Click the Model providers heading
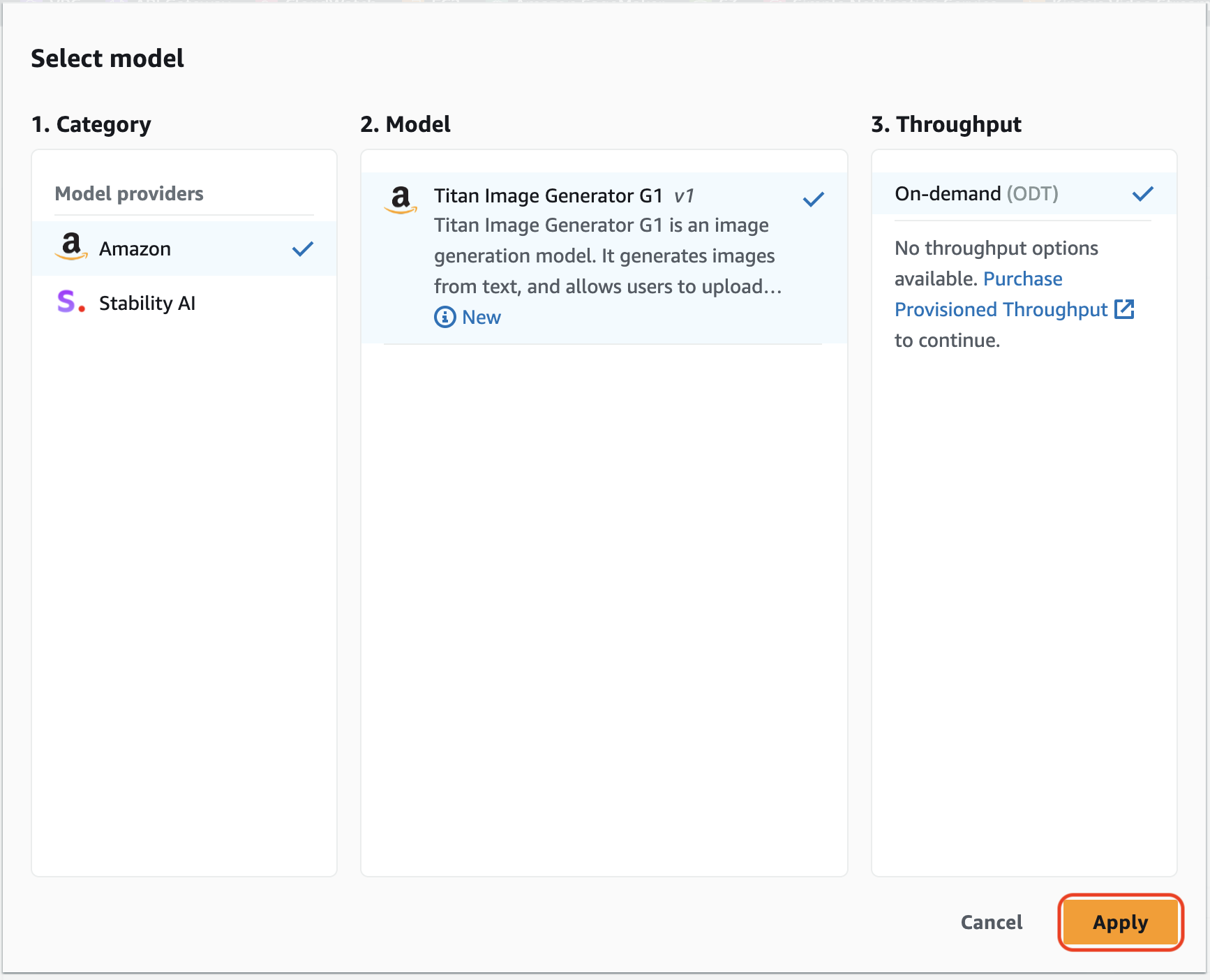This screenshot has height=980, width=1210. [x=129, y=193]
